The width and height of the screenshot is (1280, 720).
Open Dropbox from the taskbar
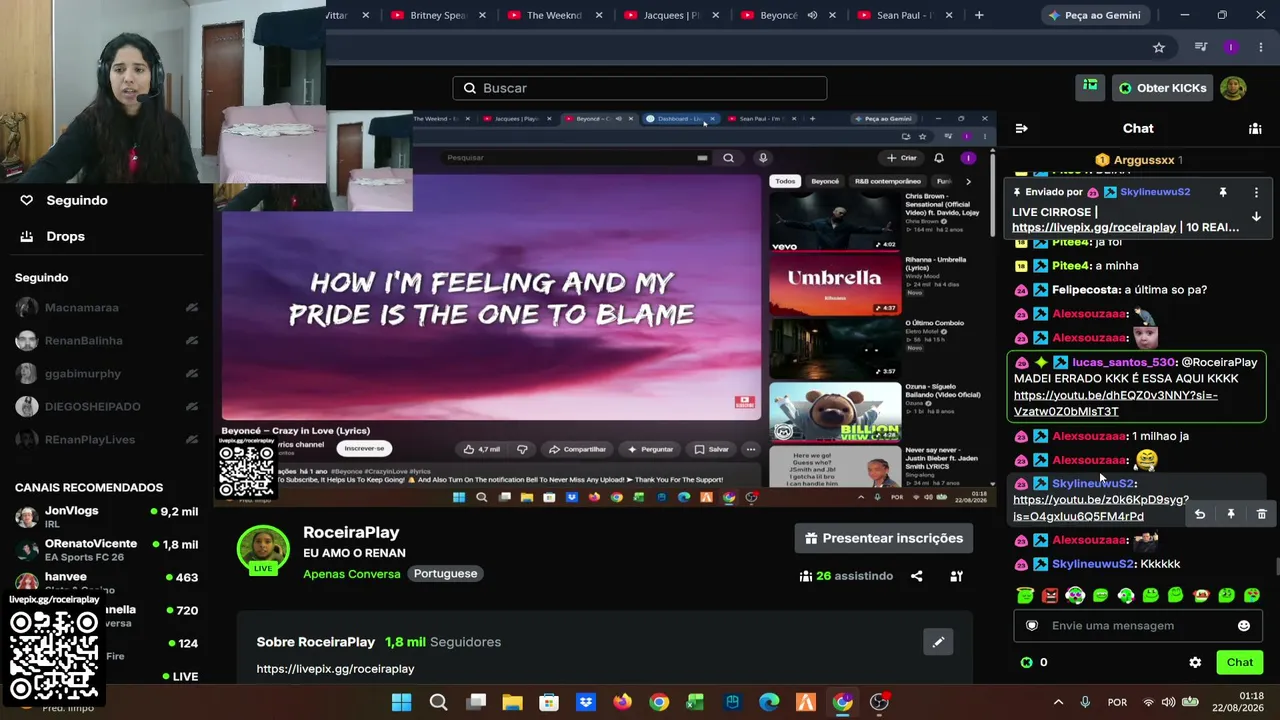(x=585, y=702)
